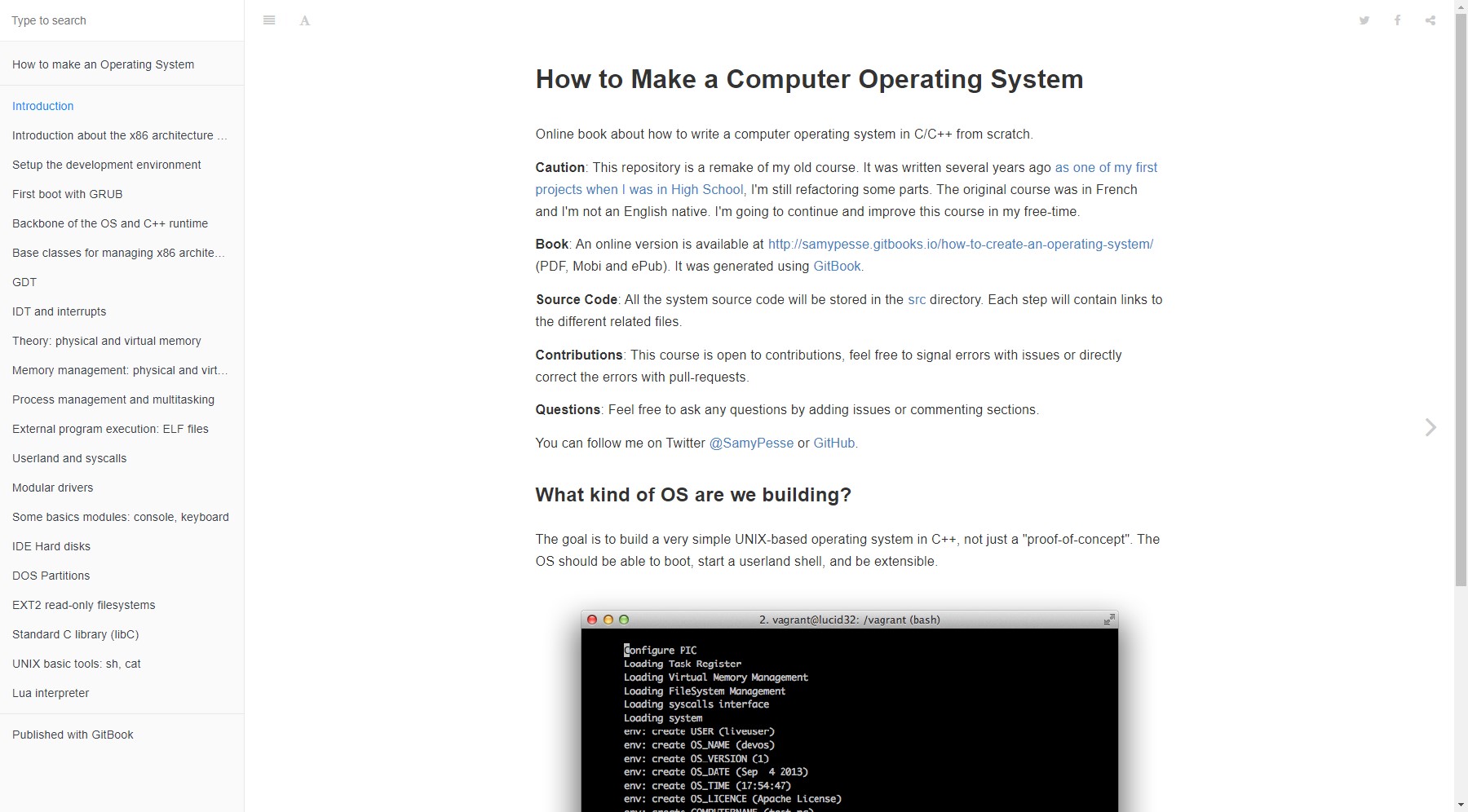Select the Introduction chapter
Image resolution: width=1468 pixels, height=812 pixels.
coord(42,106)
